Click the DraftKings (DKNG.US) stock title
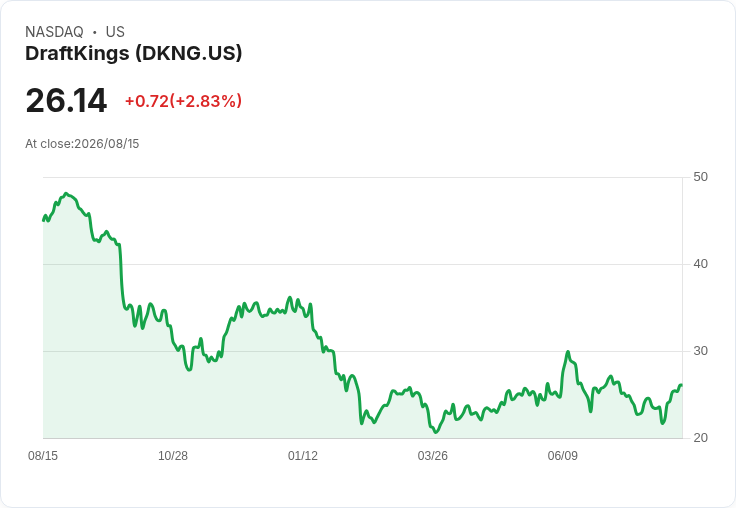The width and height of the screenshot is (736, 508). pyautogui.click(x=133, y=54)
